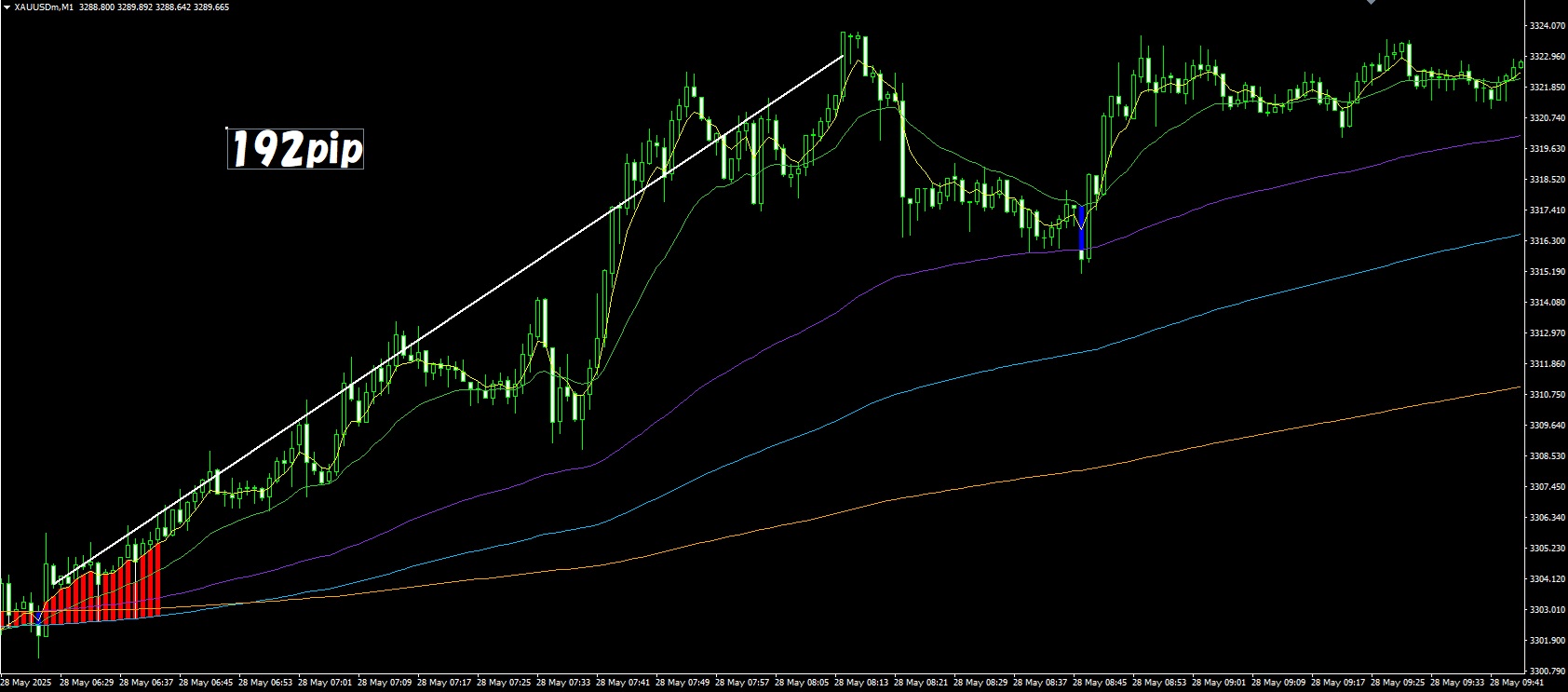Click the chart shift triangle marker at top
Screen dimensions: 1568x692
click(x=1370, y=3)
